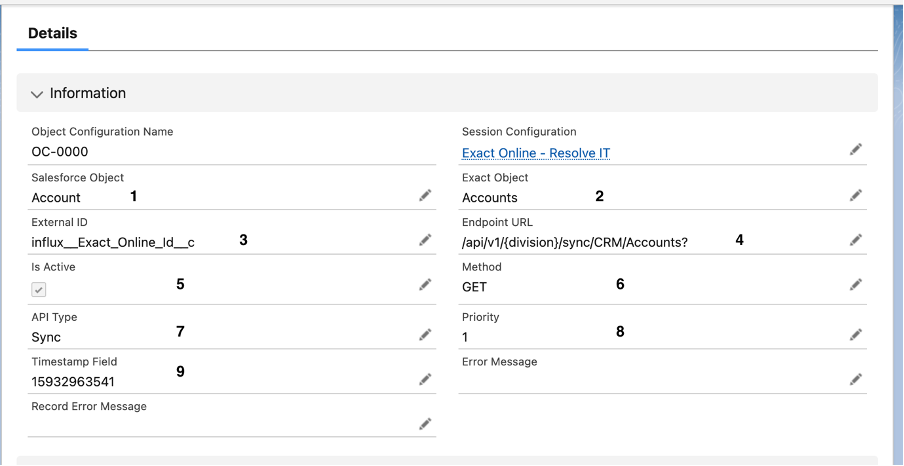904x466 pixels.
Task: Click the timestamp value 15932963541
Action: point(73,382)
